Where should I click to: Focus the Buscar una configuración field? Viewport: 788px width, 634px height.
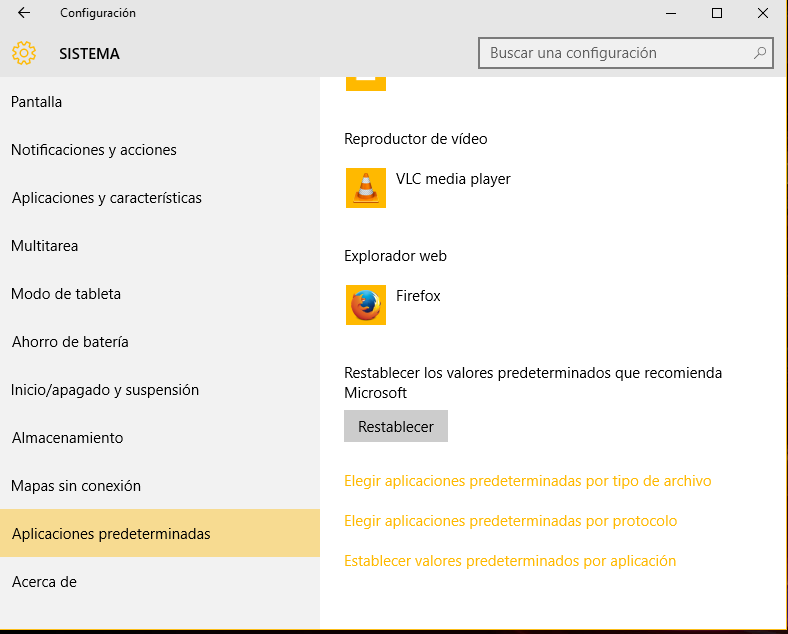click(626, 53)
